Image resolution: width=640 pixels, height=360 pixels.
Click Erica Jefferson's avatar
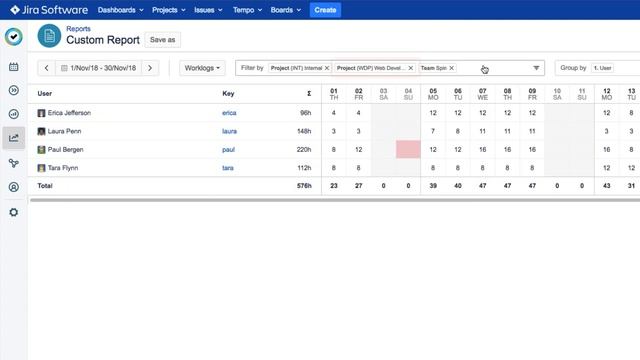(x=41, y=113)
